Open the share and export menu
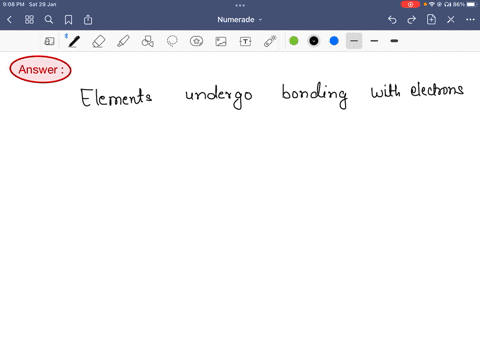This screenshot has width=480, height=360. tap(88, 20)
